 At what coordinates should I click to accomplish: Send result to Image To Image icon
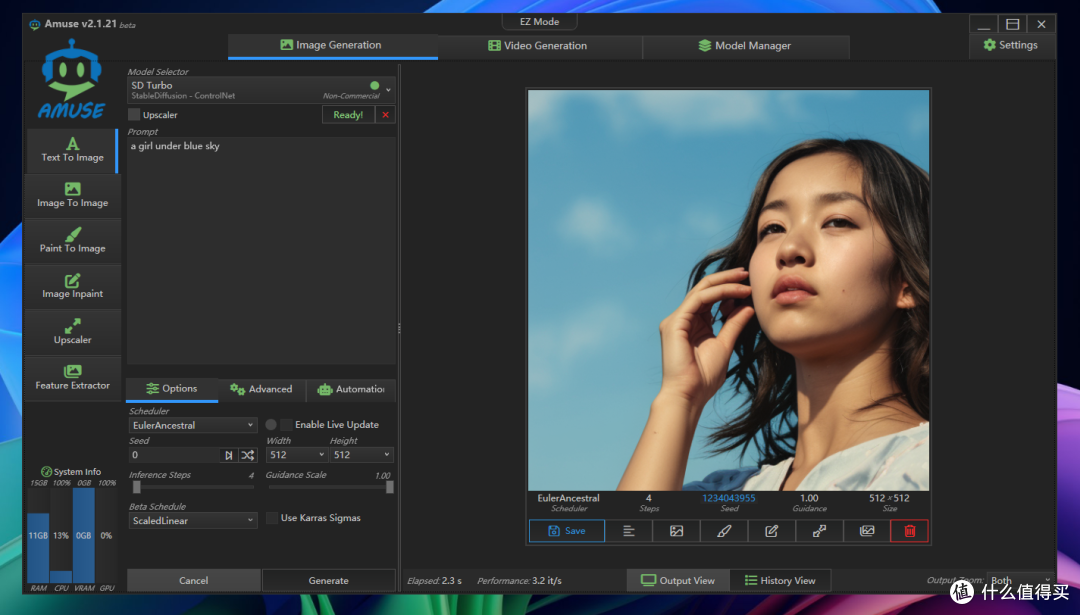676,531
